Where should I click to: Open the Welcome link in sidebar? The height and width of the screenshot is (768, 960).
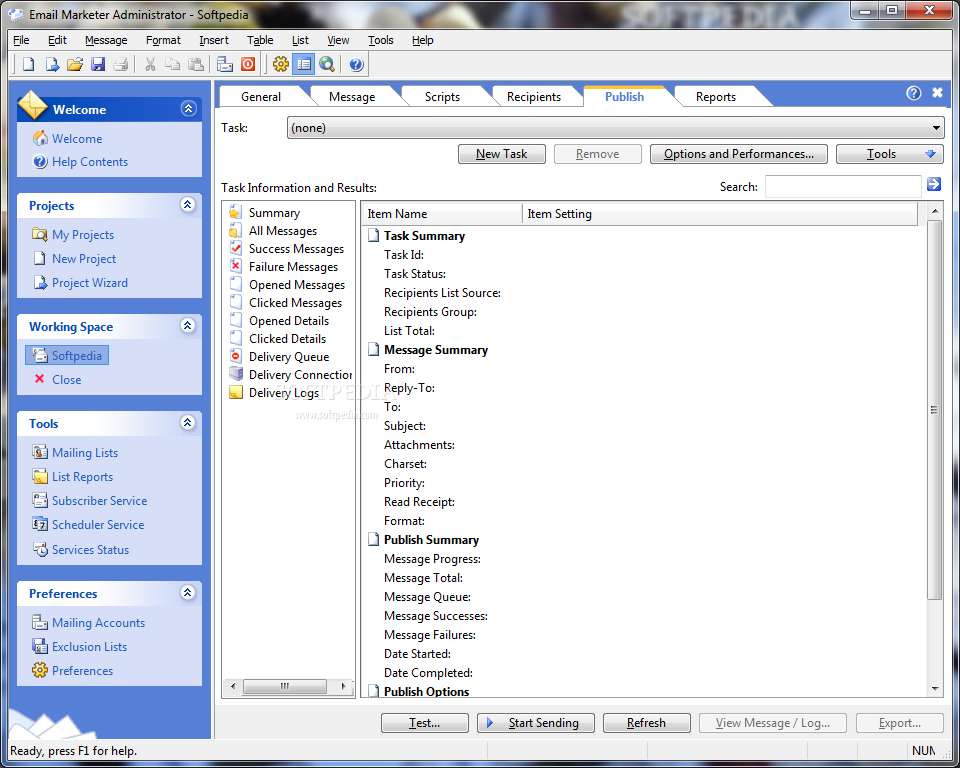[x=77, y=138]
